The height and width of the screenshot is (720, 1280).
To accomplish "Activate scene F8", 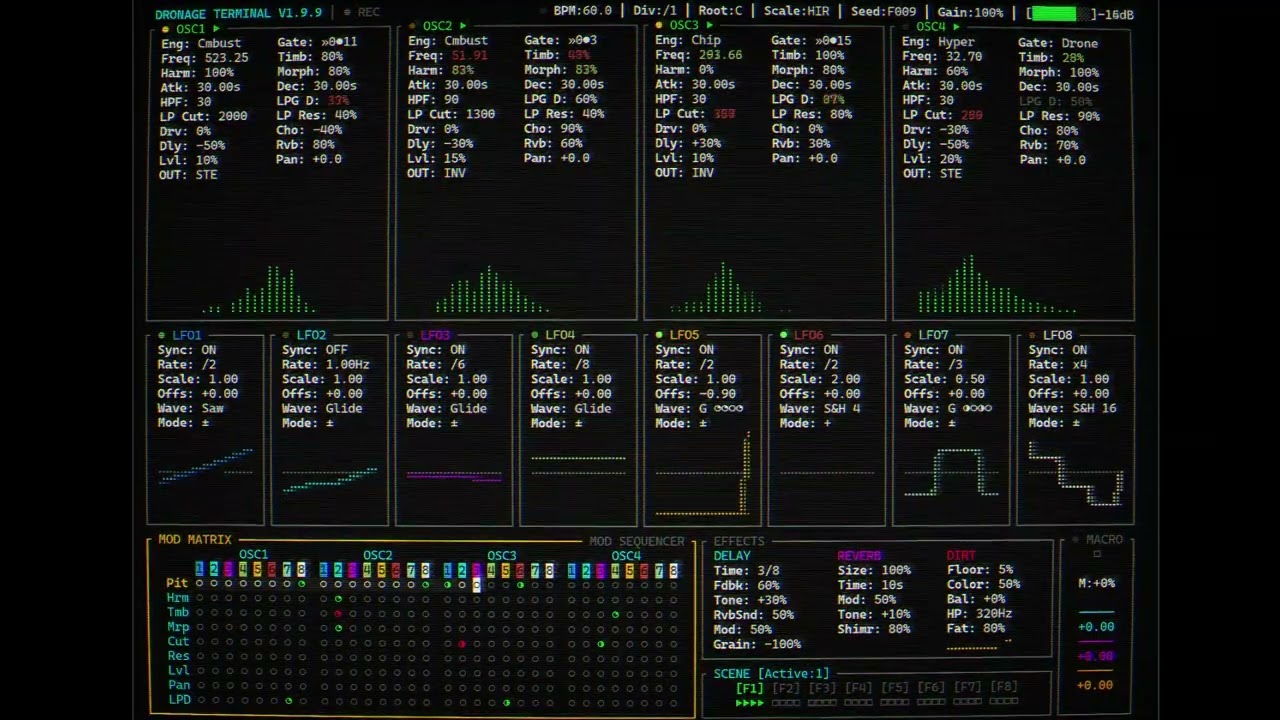I will click(1004, 688).
